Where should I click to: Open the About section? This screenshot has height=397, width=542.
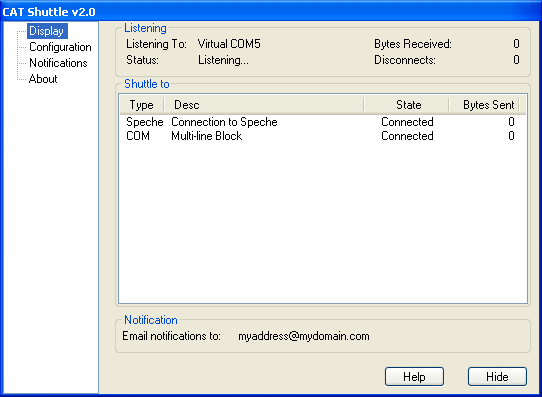pyautogui.click(x=43, y=79)
